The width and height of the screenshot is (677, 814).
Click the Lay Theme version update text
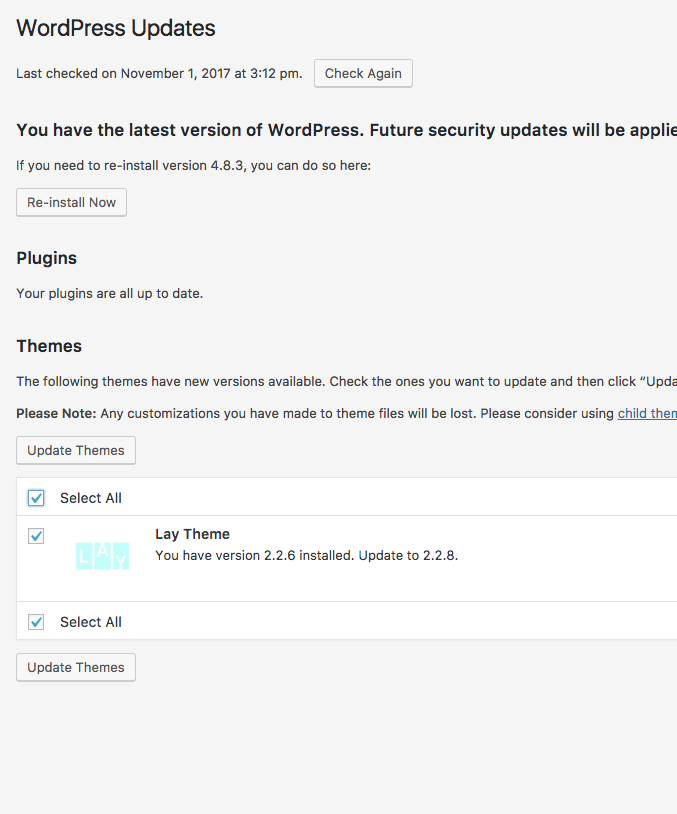pyautogui.click(x=306, y=555)
